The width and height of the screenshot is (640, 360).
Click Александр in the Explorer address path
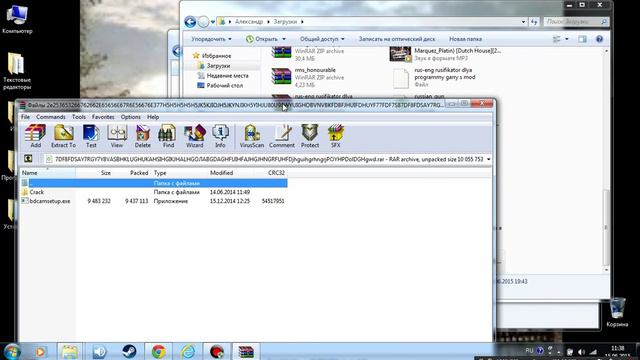(249, 22)
